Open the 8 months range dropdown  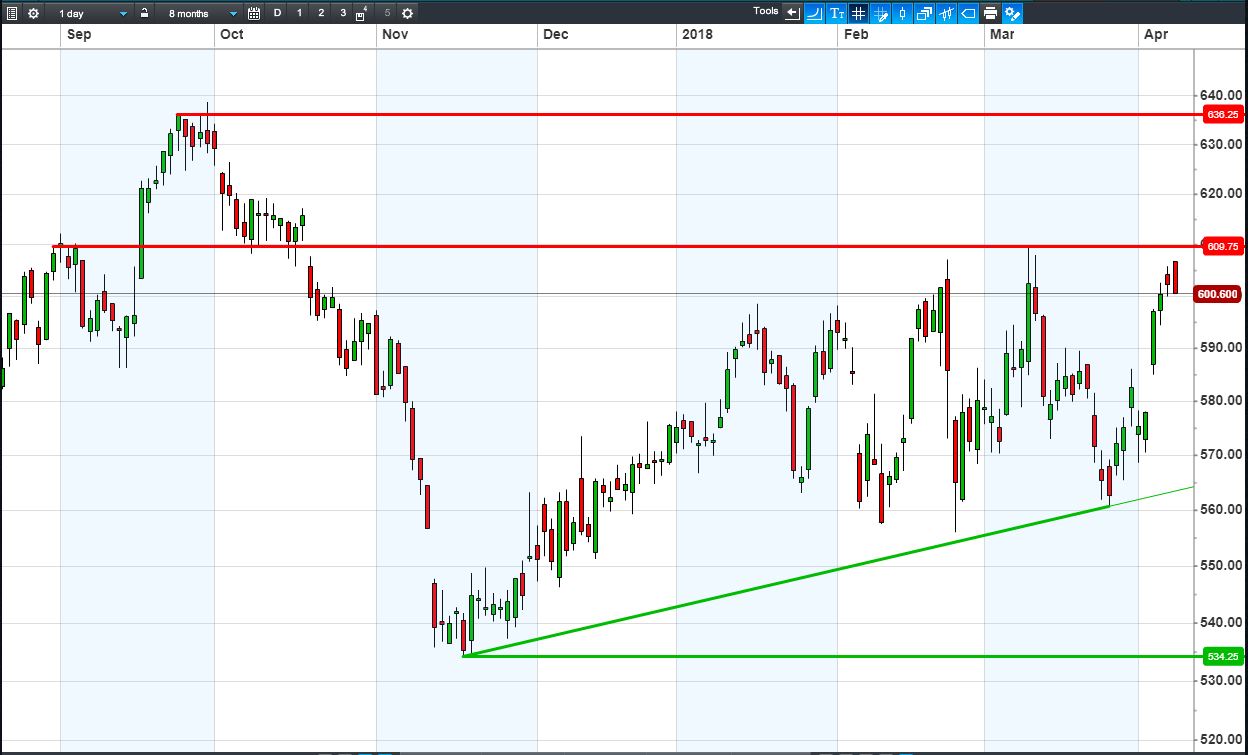point(199,13)
